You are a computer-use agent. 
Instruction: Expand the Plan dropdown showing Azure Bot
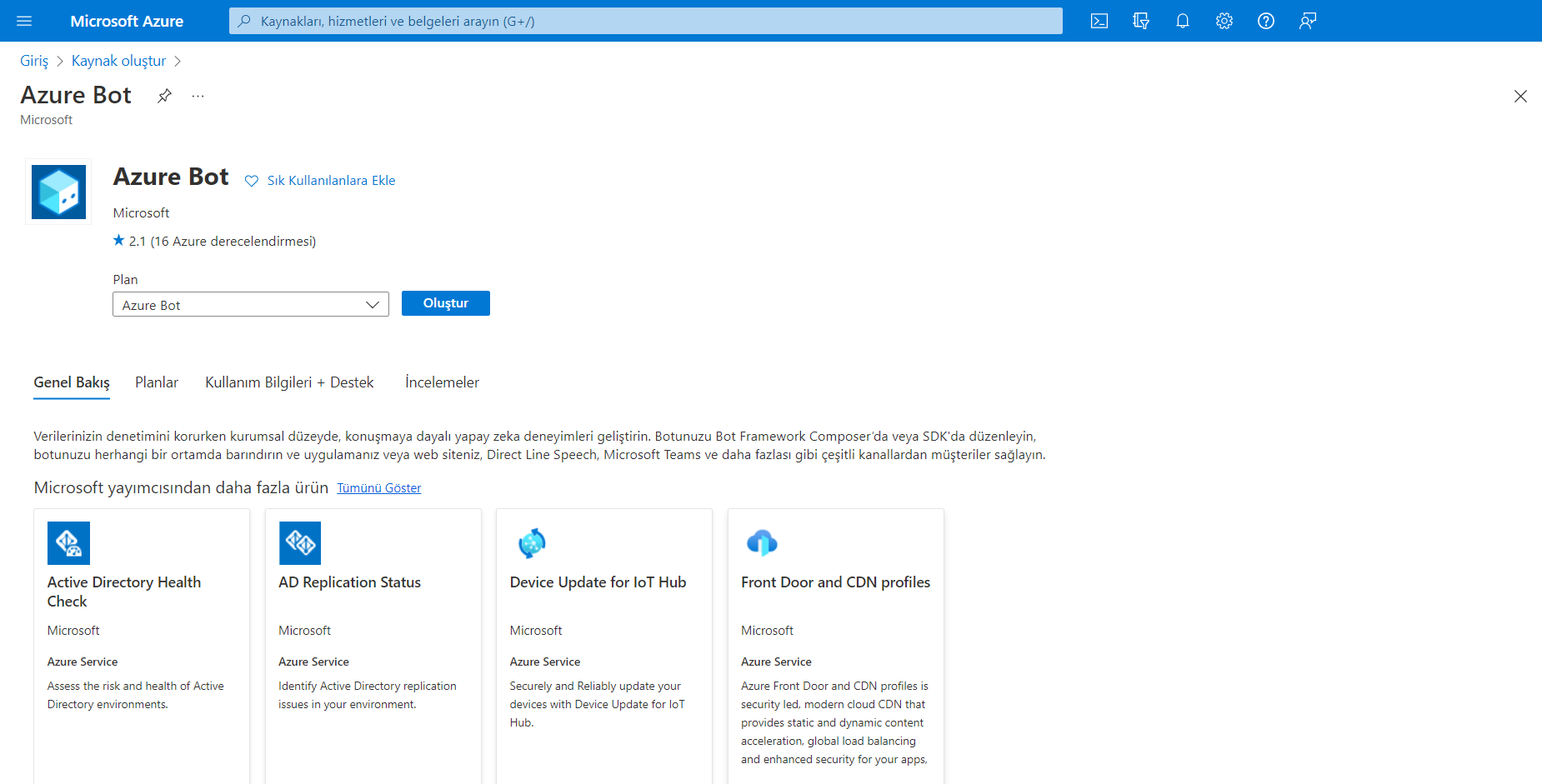point(251,305)
